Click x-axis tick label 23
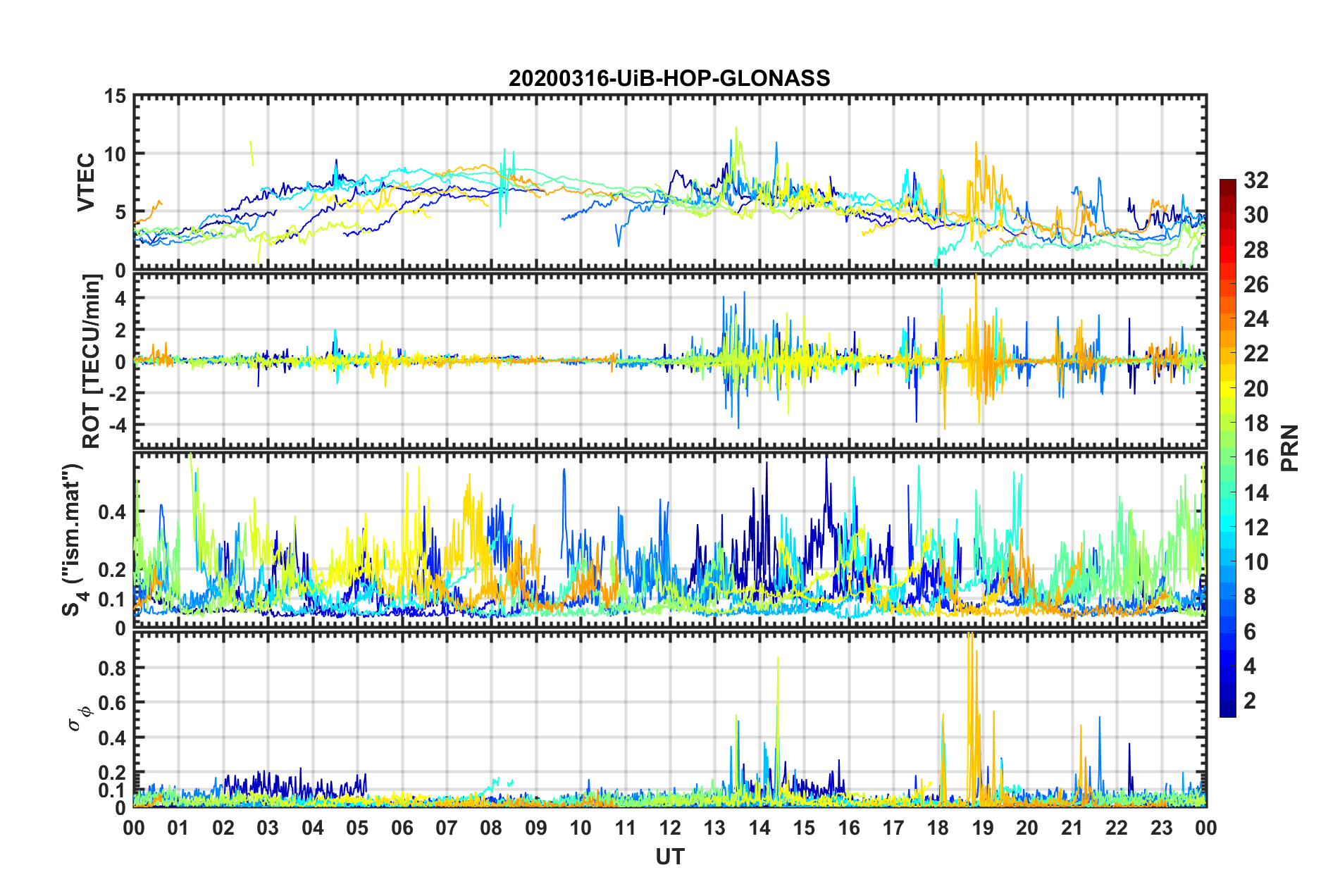The width and height of the screenshot is (1340, 896). coord(1161,828)
